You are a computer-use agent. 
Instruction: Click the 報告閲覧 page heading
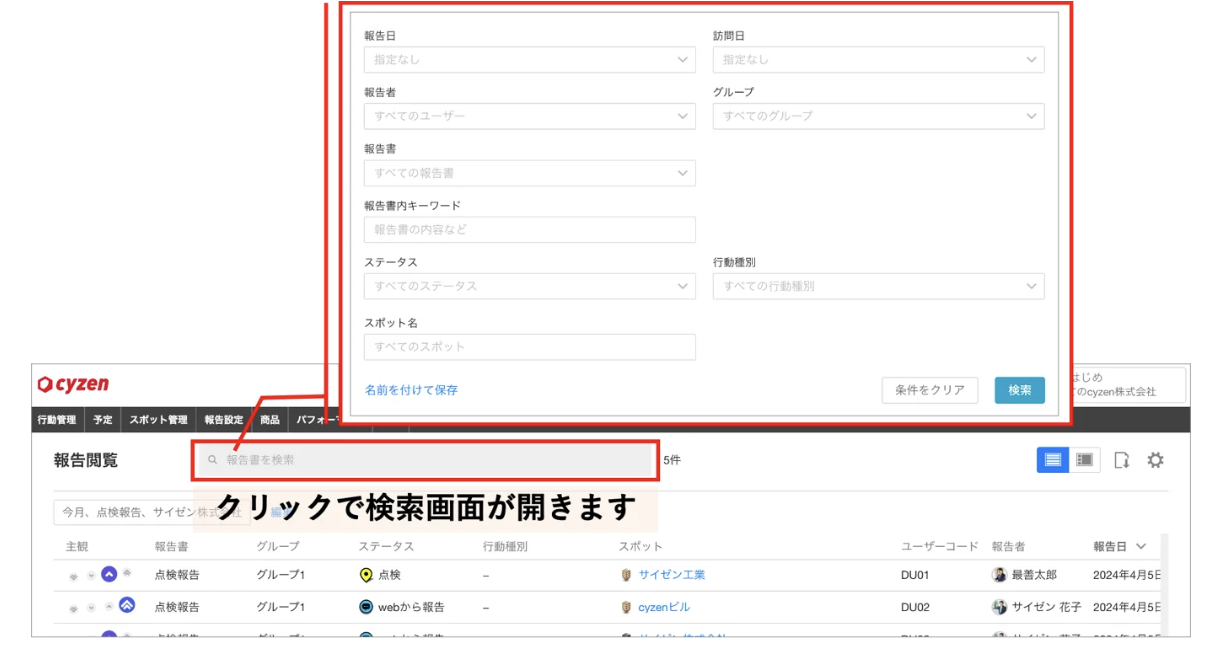coord(86,460)
